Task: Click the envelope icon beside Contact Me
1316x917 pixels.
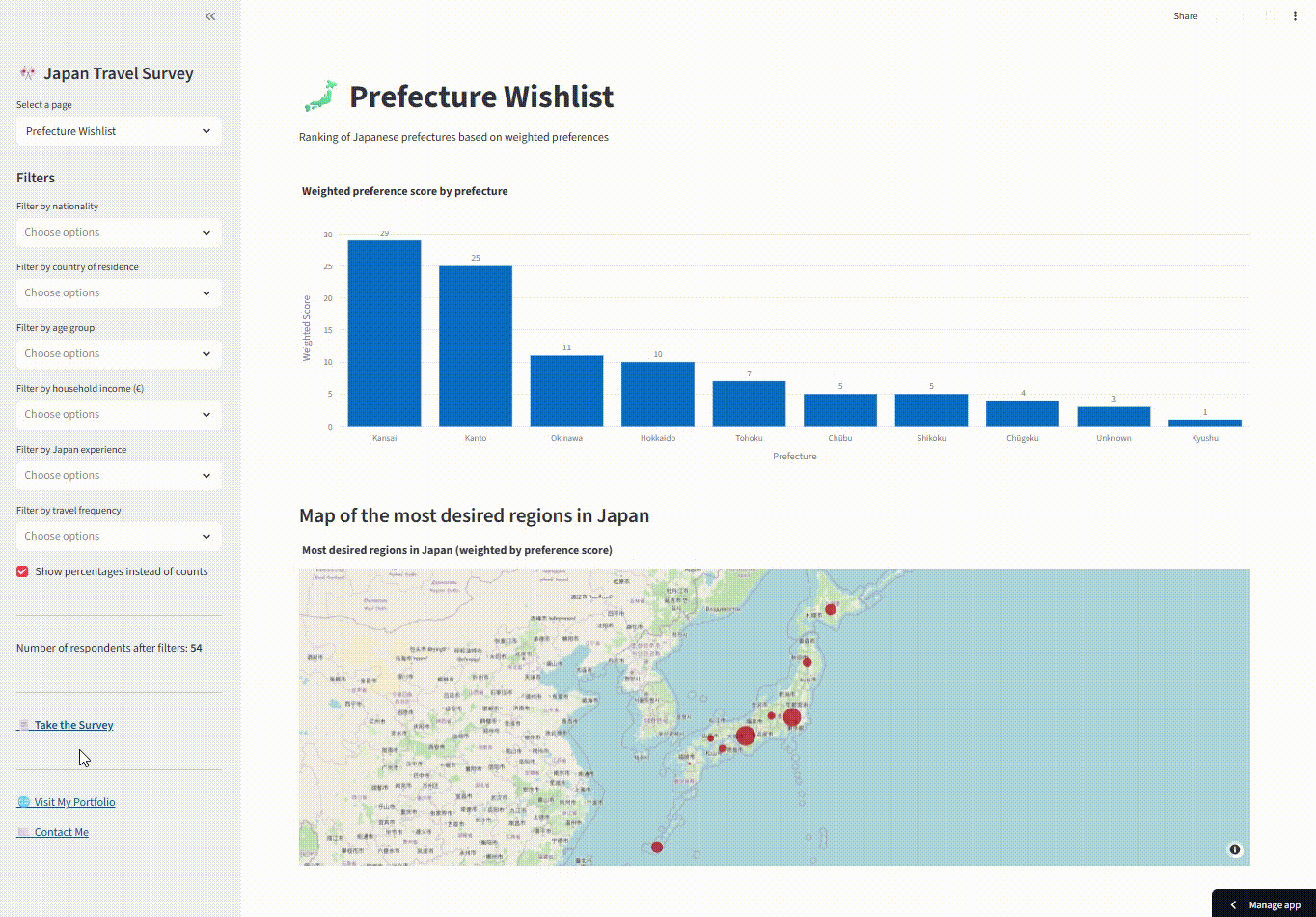Action: point(21,831)
